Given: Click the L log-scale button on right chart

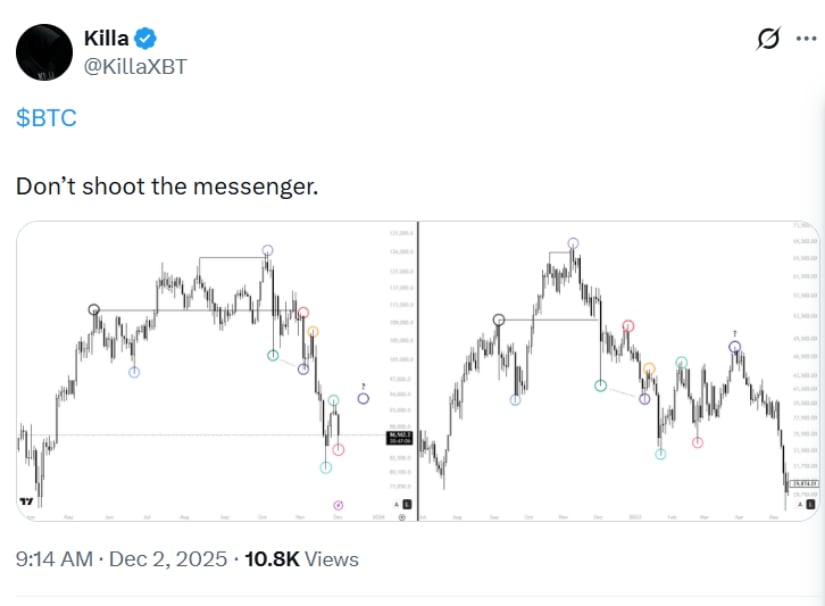Looking at the screenshot, I should coord(809,506).
